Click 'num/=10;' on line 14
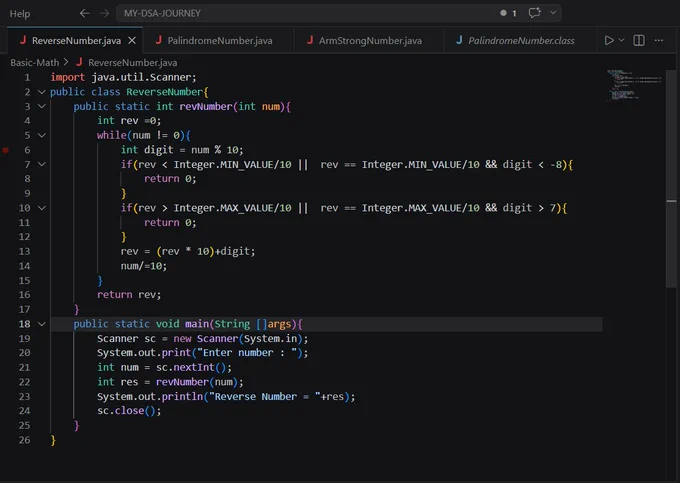 (x=144, y=266)
